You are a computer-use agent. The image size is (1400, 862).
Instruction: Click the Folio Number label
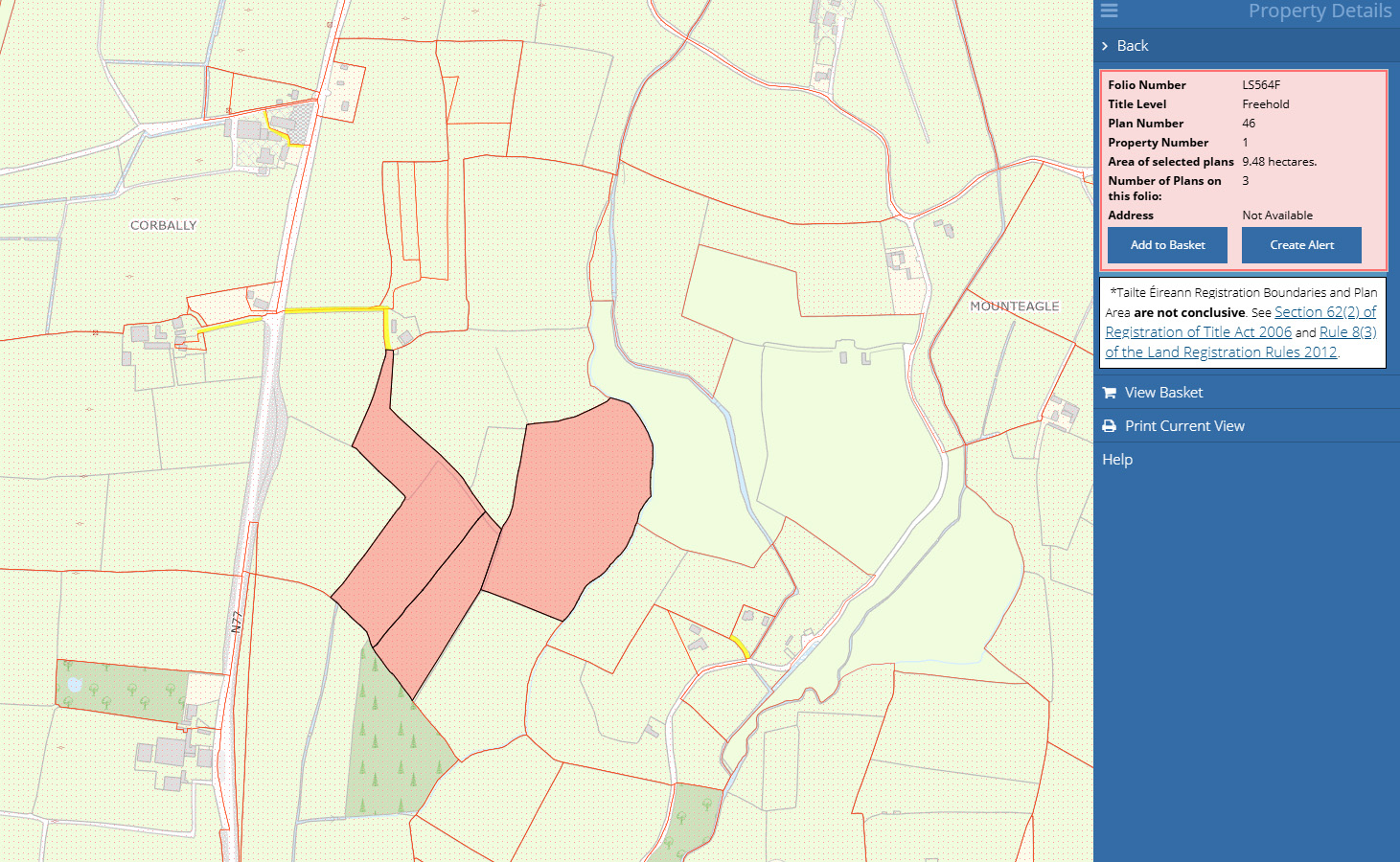[x=1147, y=85]
